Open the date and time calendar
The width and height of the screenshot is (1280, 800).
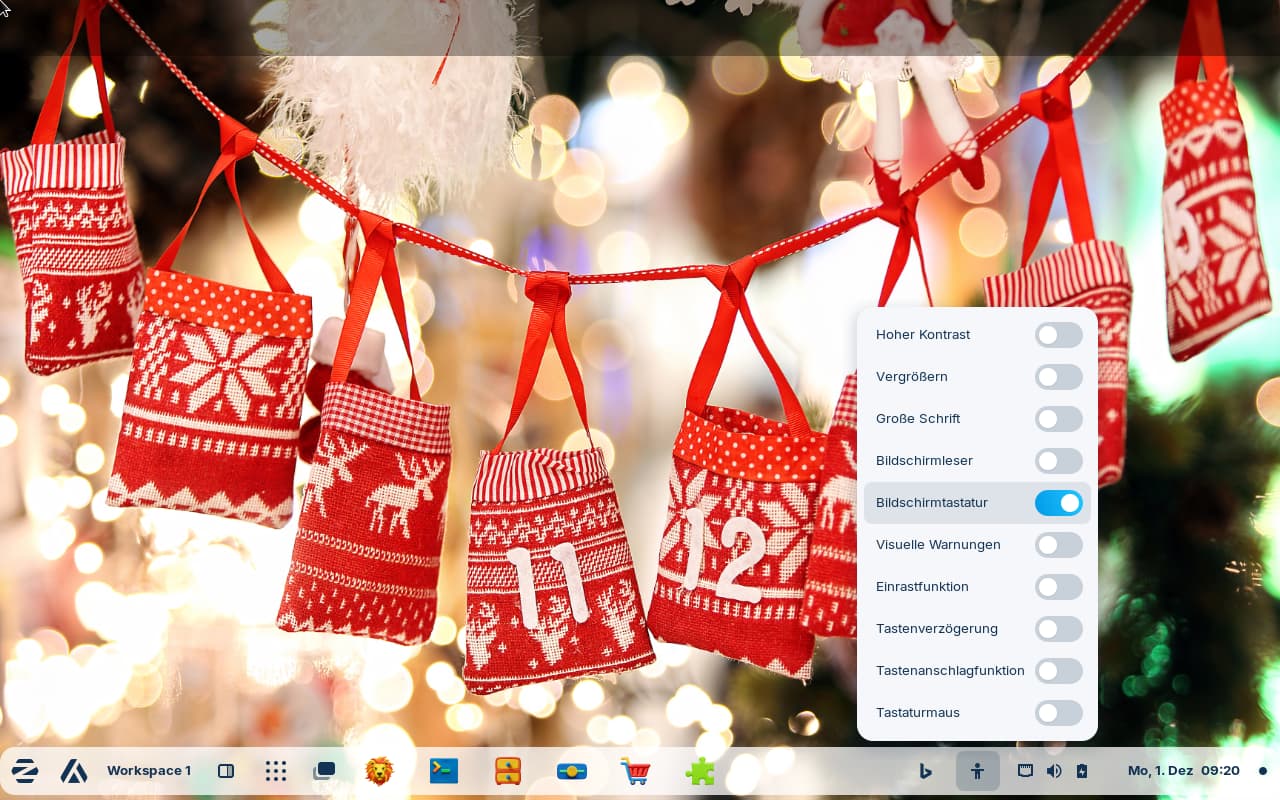tap(1183, 771)
